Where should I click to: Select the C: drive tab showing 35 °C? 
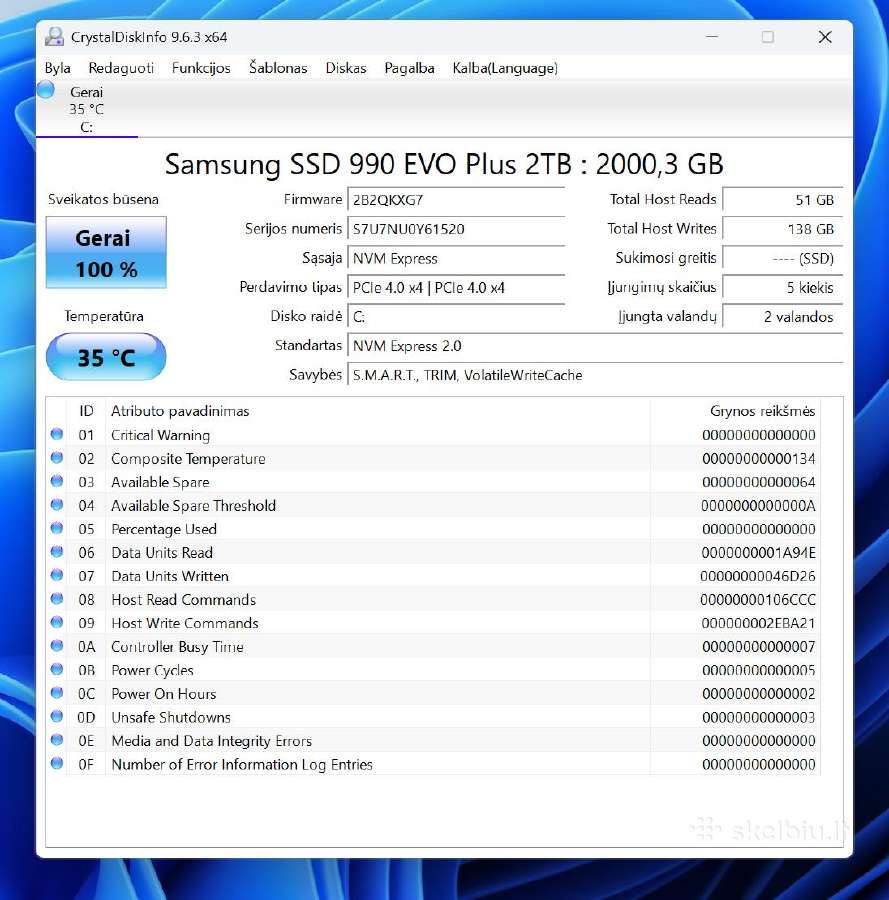click(x=87, y=110)
